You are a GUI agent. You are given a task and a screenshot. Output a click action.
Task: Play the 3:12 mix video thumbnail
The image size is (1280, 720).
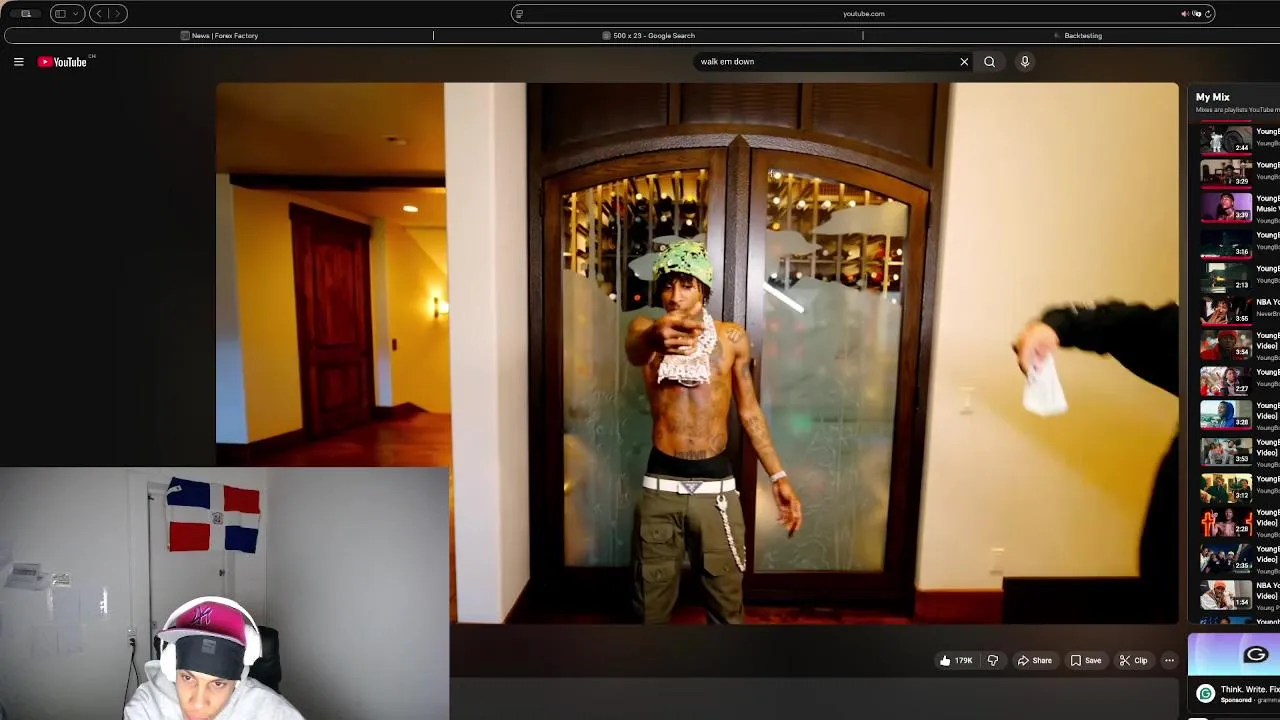point(1225,487)
